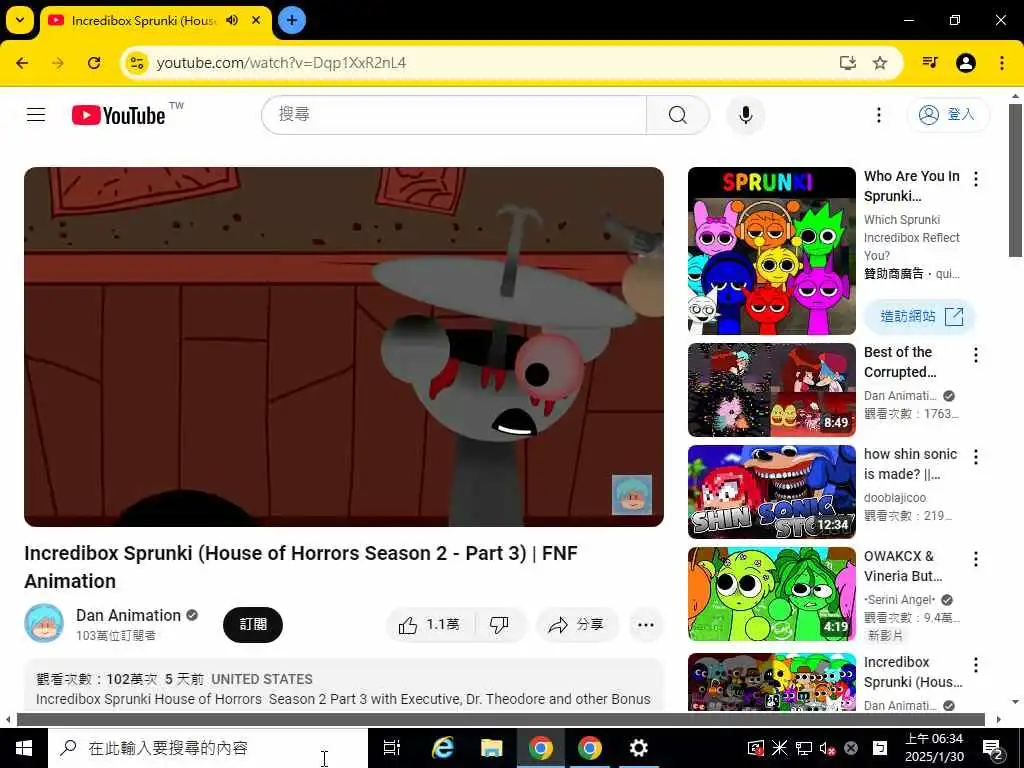
Task: Open a new tab with plus button
Action: pyautogui.click(x=291, y=20)
